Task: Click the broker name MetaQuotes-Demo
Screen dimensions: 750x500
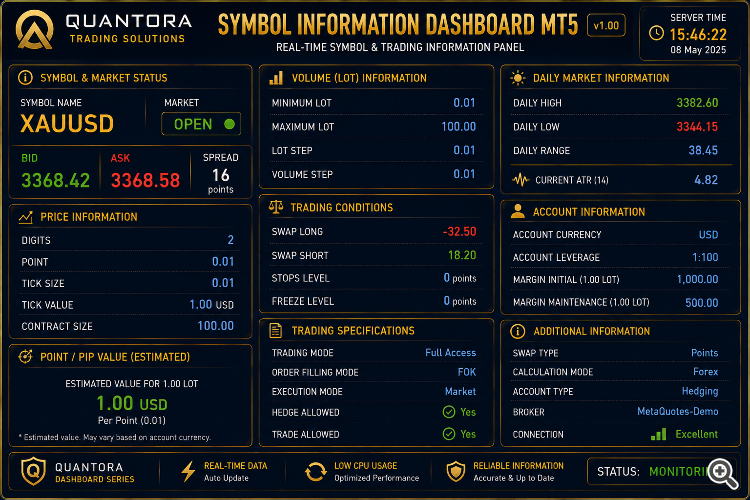Action: pyautogui.click(x=678, y=411)
